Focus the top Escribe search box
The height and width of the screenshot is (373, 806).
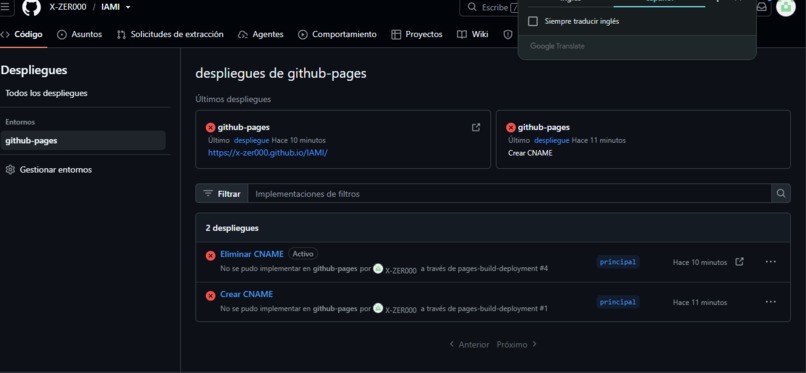coord(488,7)
